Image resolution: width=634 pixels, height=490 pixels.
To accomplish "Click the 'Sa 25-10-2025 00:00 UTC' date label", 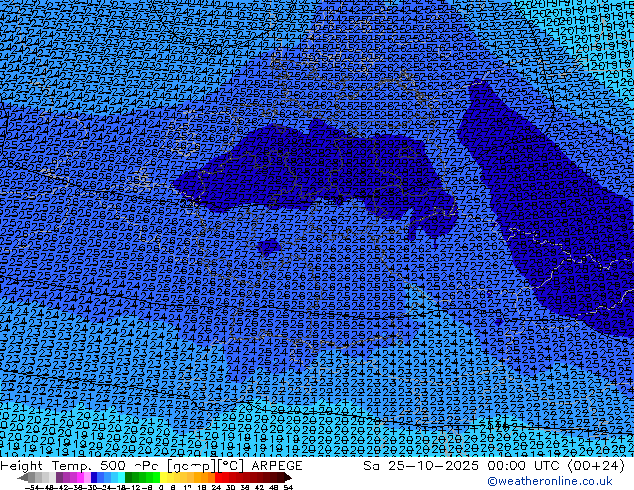I will [x=463, y=466].
